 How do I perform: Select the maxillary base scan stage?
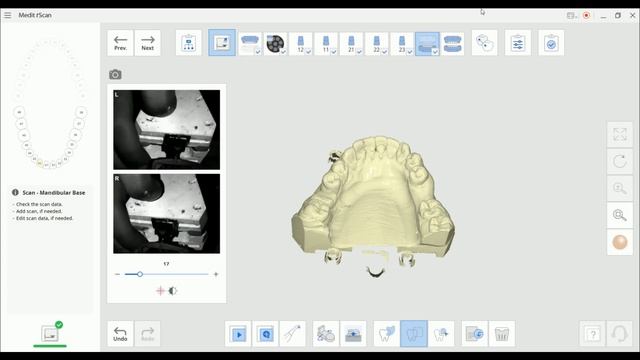tap(250, 44)
